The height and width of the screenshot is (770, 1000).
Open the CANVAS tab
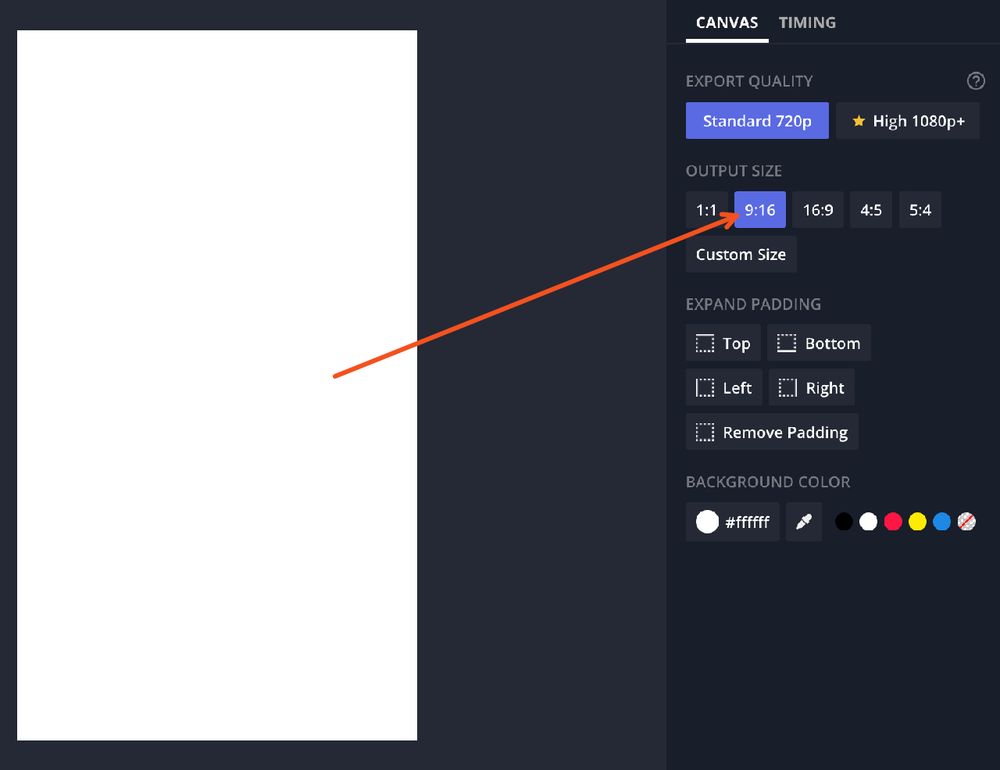[727, 22]
